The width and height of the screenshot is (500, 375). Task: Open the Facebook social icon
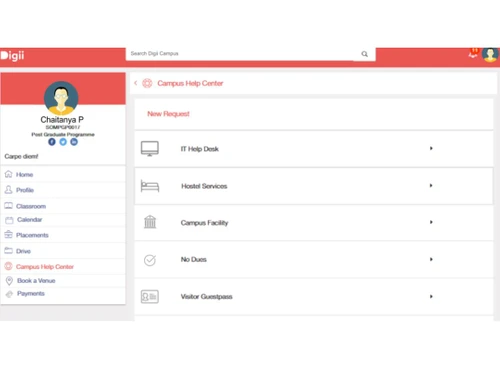(52, 142)
